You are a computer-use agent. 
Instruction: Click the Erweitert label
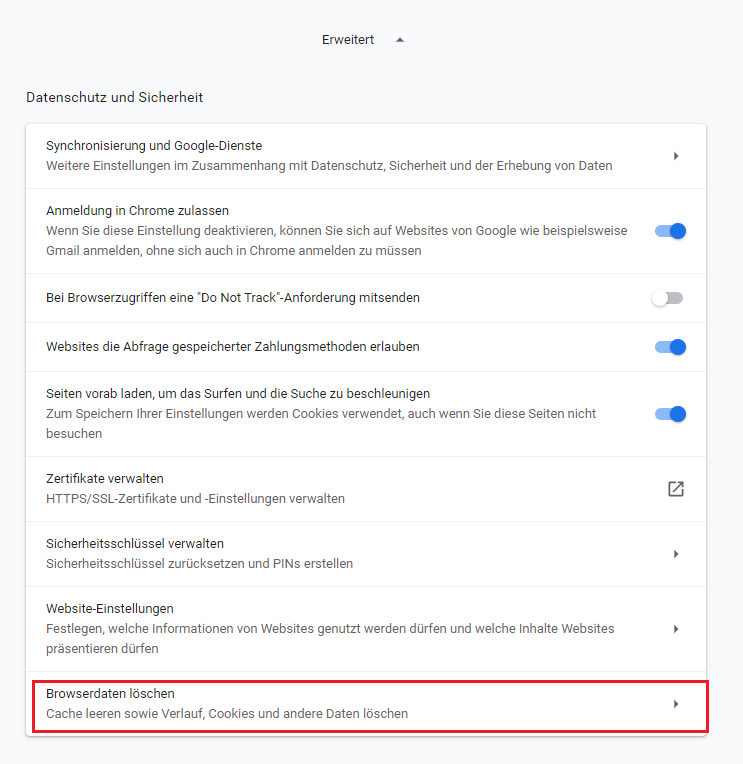point(348,39)
